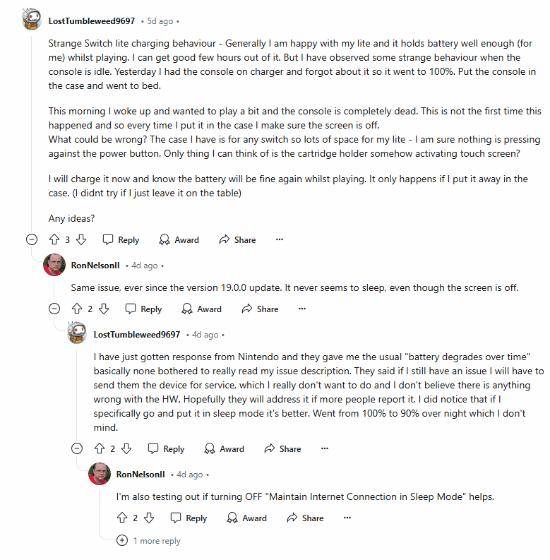Upvote RonNelsonII's version 19.0.0 comment

77,309
